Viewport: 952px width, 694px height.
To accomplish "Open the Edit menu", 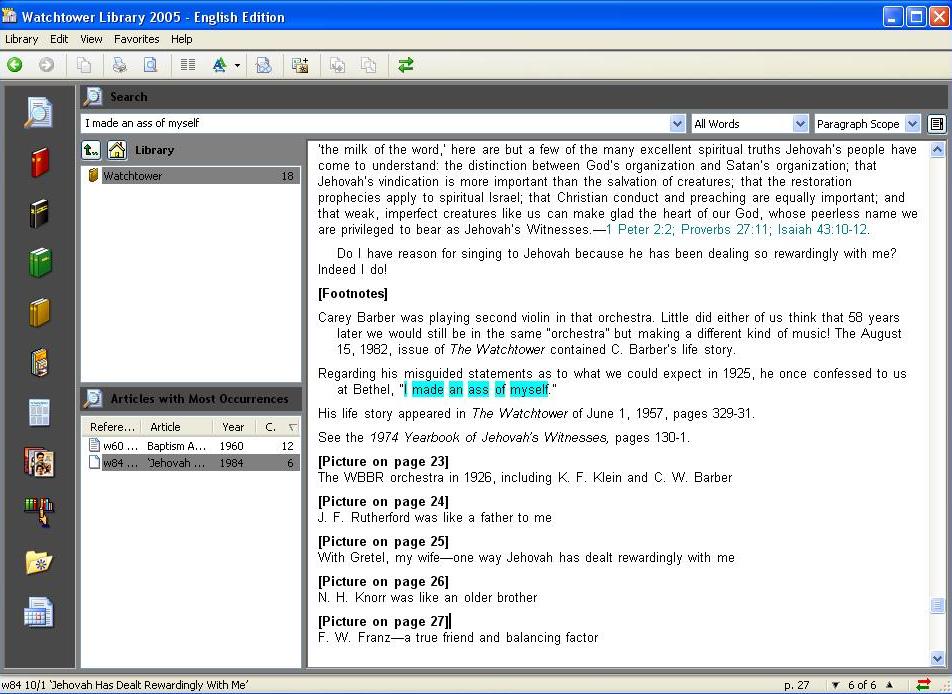I will pyautogui.click(x=59, y=39).
